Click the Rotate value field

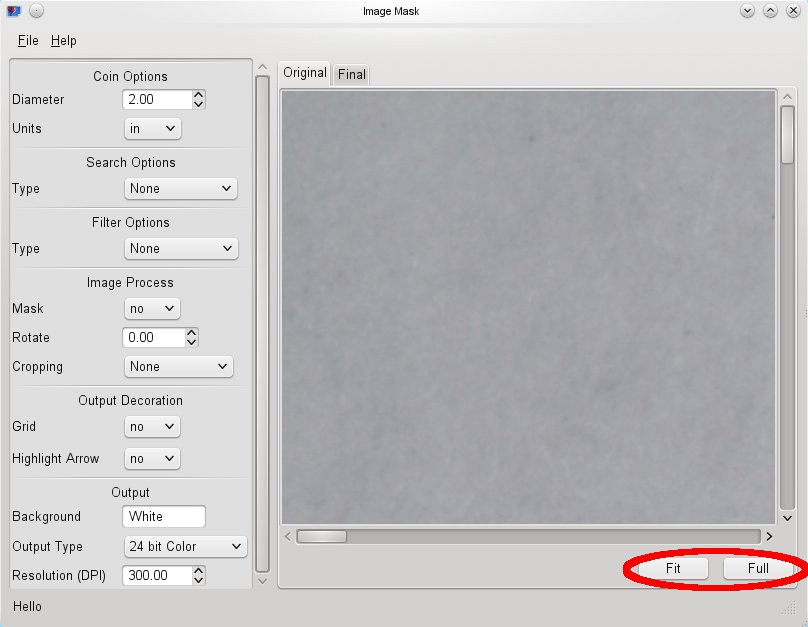tap(154, 337)
